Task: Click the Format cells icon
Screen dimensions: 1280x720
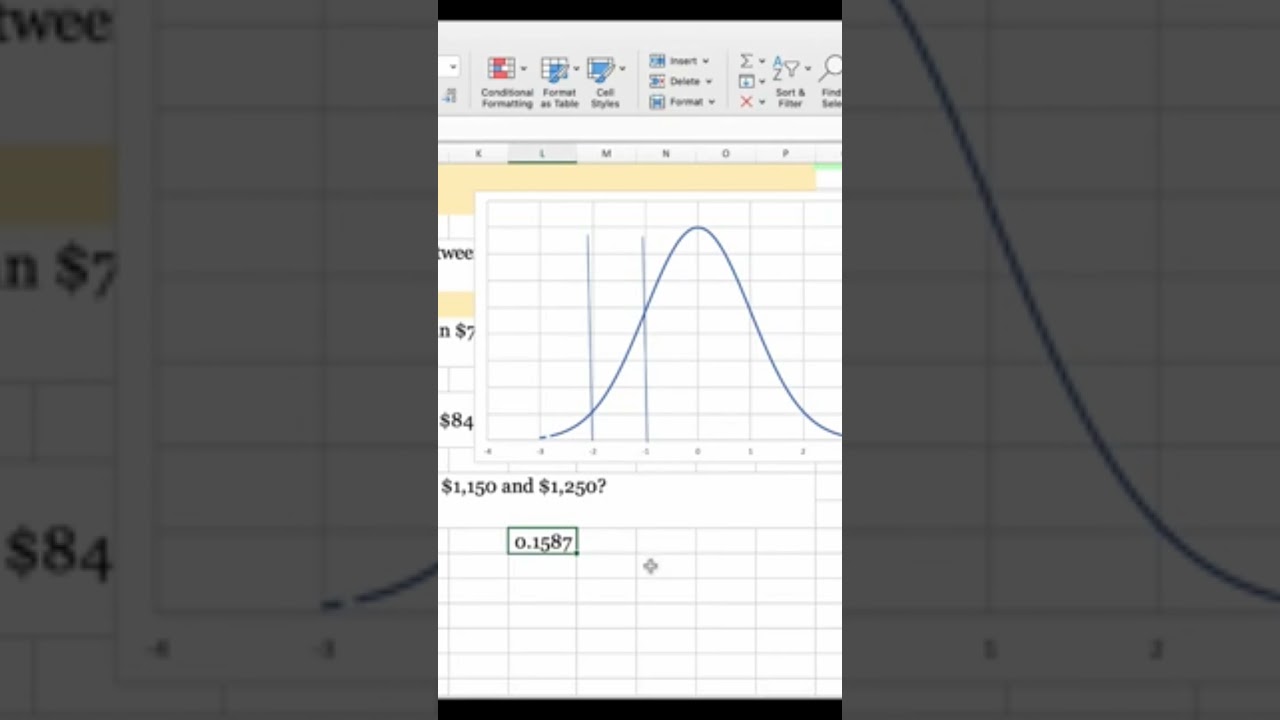Action: point(657,102)
